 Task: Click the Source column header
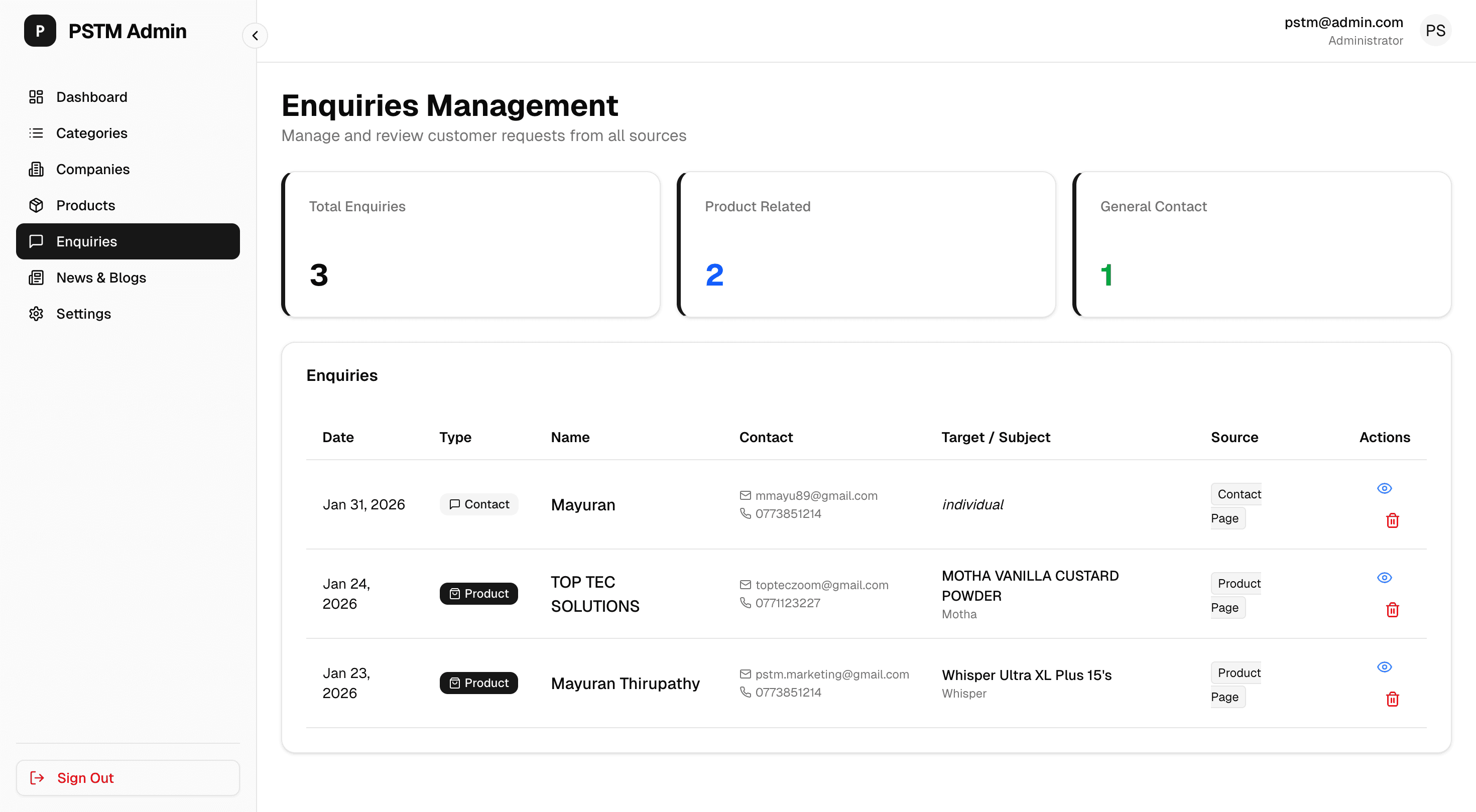pos(1234,437)
